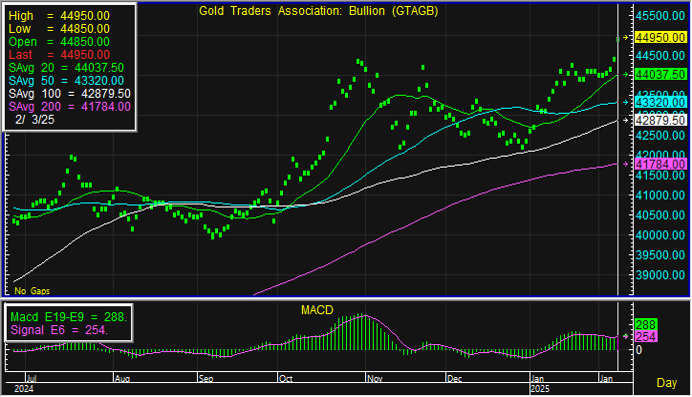Click the cyan 43320.00 axis price tag
This screenshot has height=397, width=692.
click(660, 102)
